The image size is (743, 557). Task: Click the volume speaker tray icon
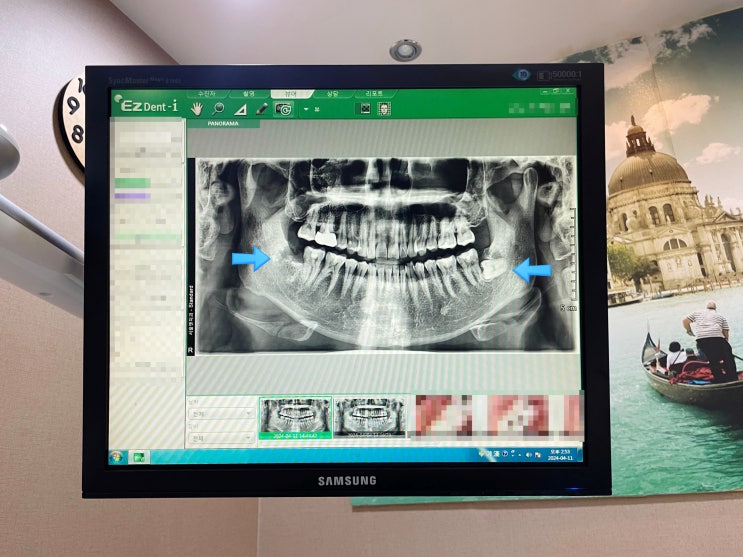(x=529, y=455)
